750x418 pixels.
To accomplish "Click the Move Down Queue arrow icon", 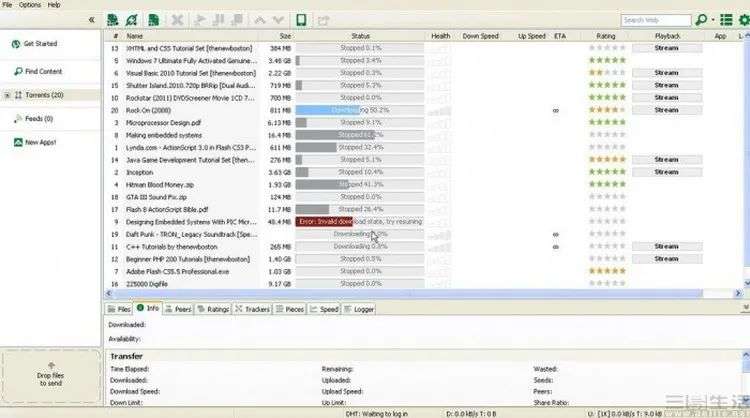I will 278,20.
